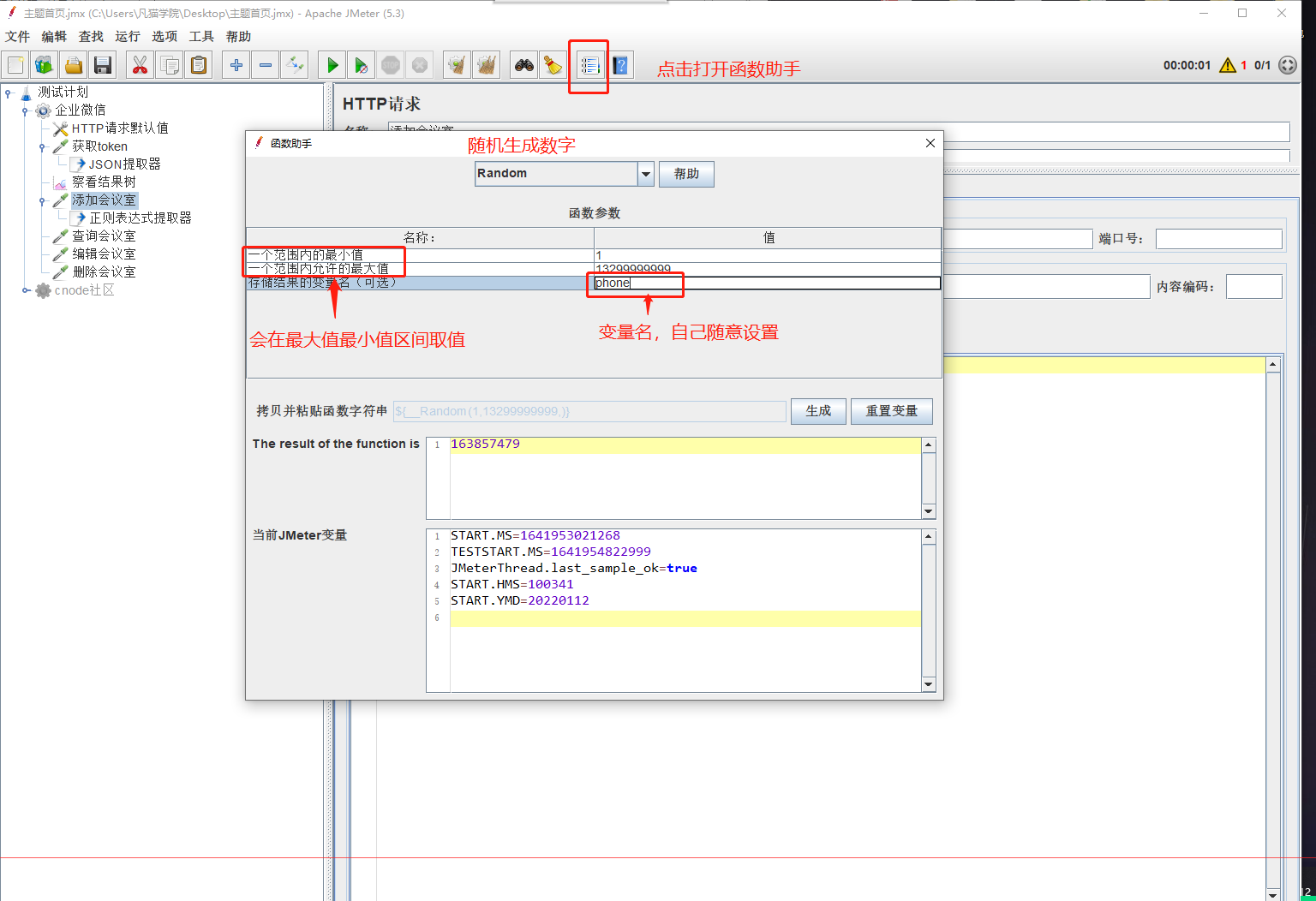The width and height of the screenshot is (1316, 901).
Task: Toggle enable/disable of the selected element
Action: coord(295,65)
